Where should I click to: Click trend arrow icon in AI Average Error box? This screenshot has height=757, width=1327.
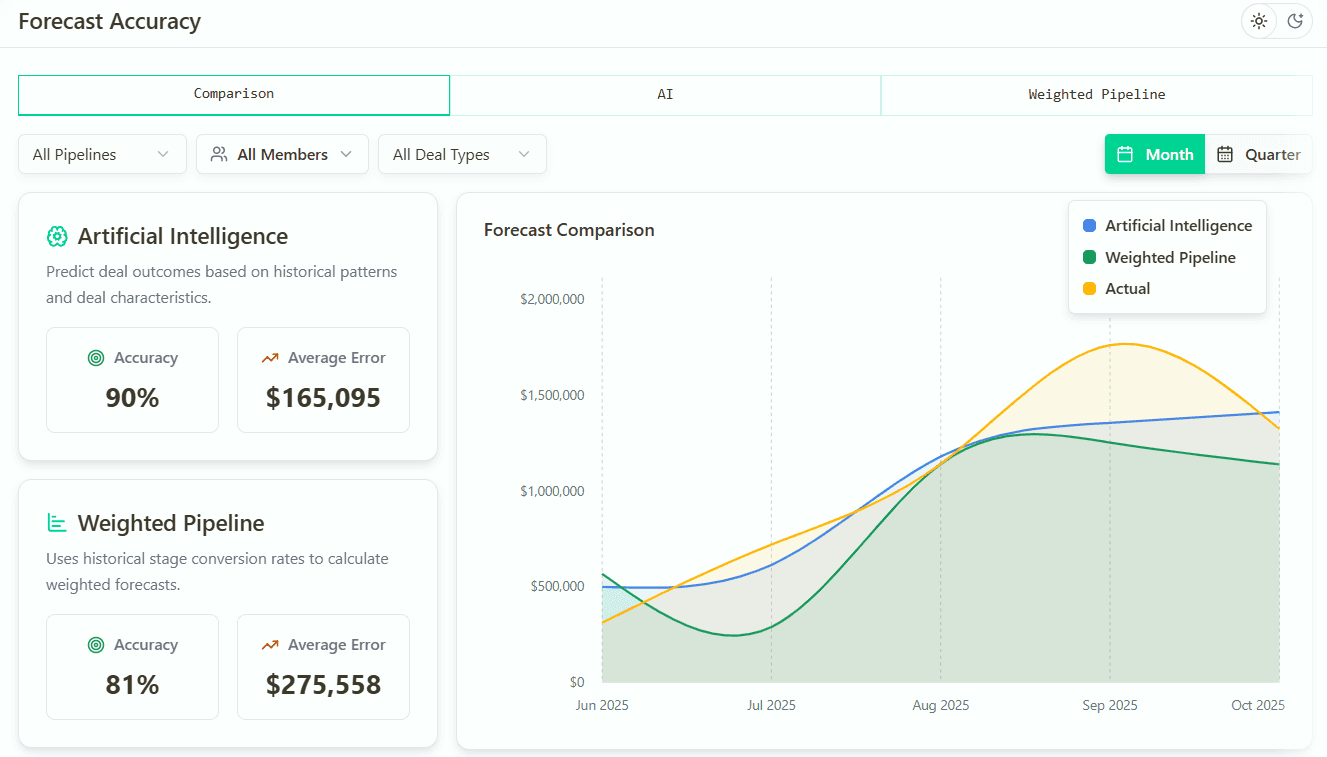[x=270, y=358]
